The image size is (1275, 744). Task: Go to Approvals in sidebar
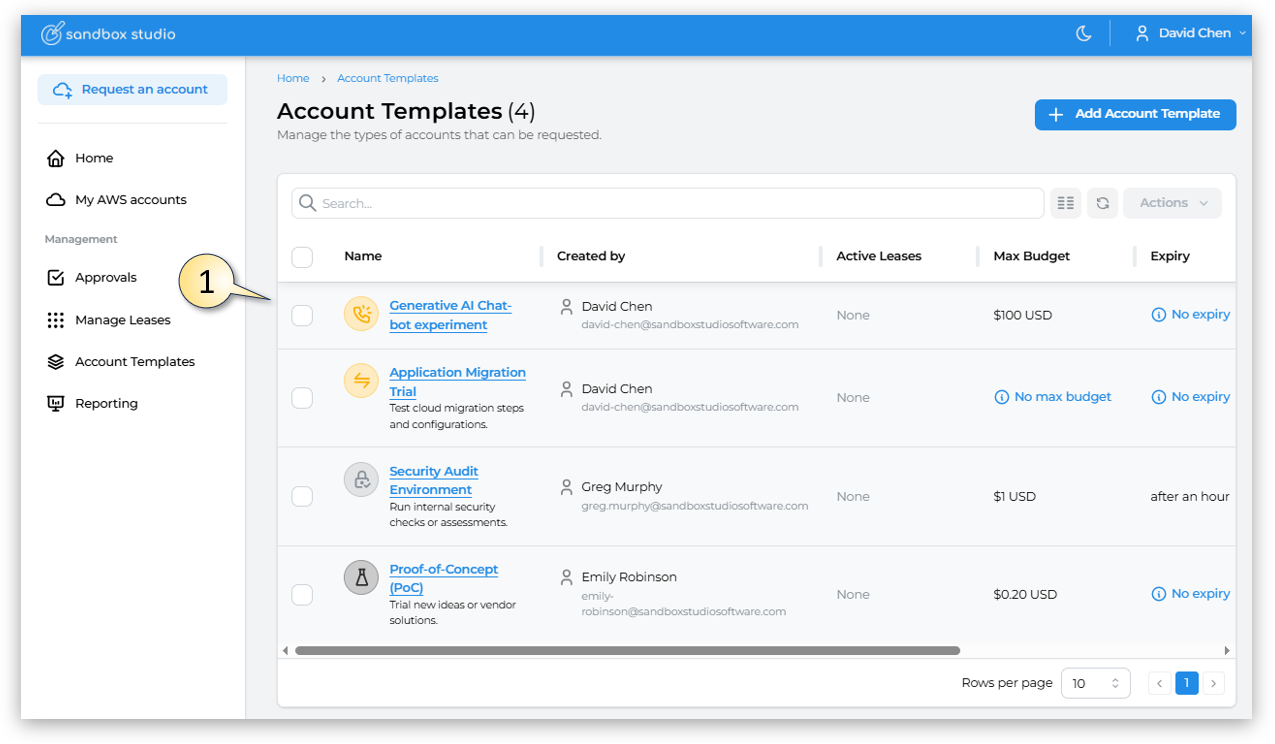click(105, 278)
